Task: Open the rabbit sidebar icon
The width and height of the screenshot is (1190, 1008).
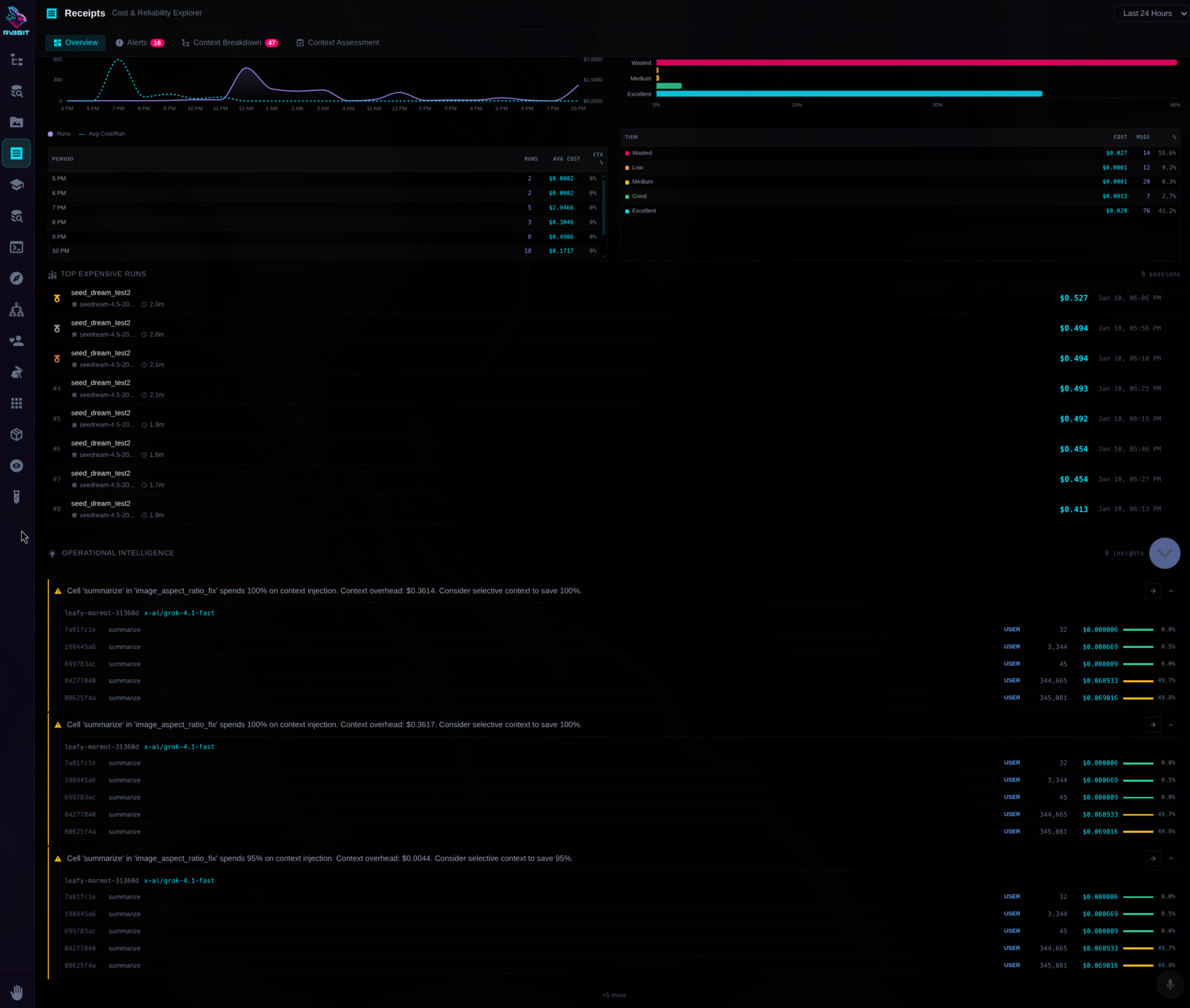Action: 17,373
